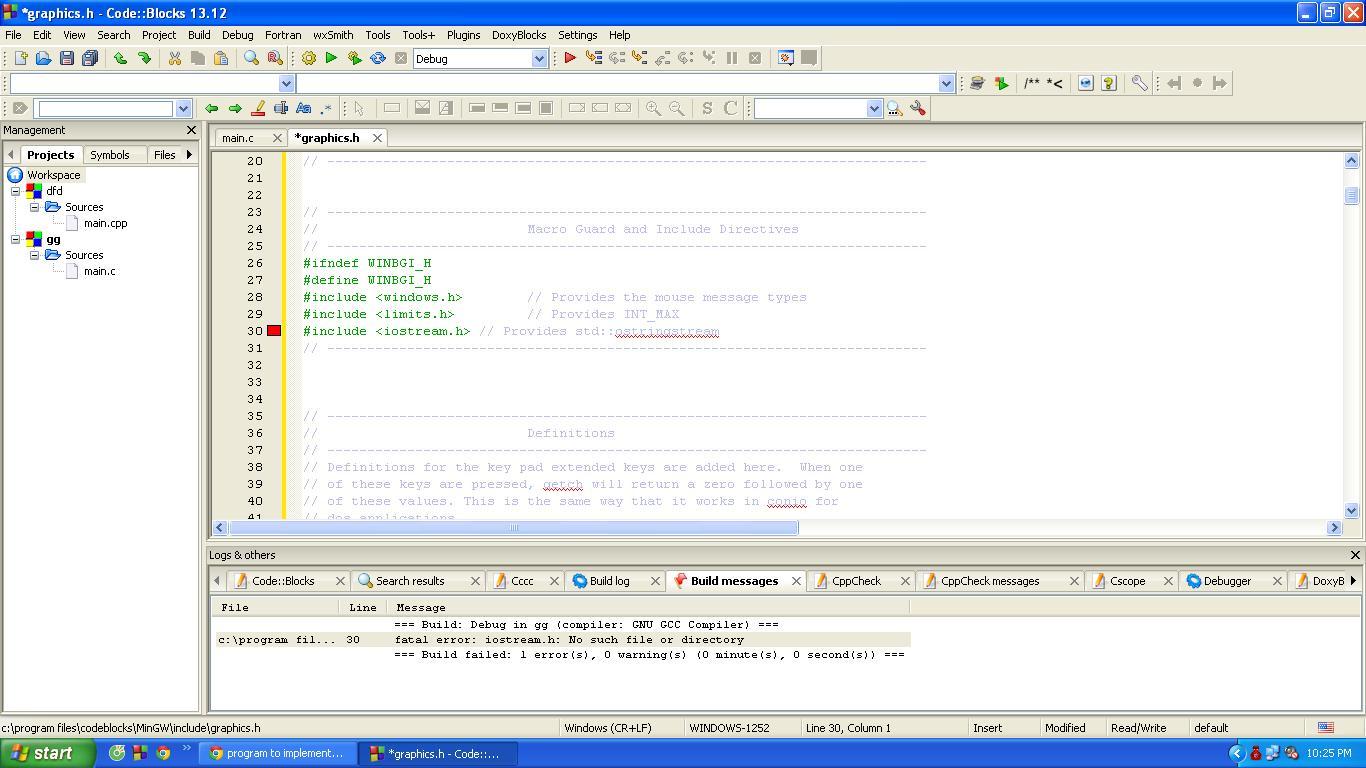Screen dimensions: 1366x768
Task: Rebuild the project using the rebuild icon
Action: [x=378, y=58]
